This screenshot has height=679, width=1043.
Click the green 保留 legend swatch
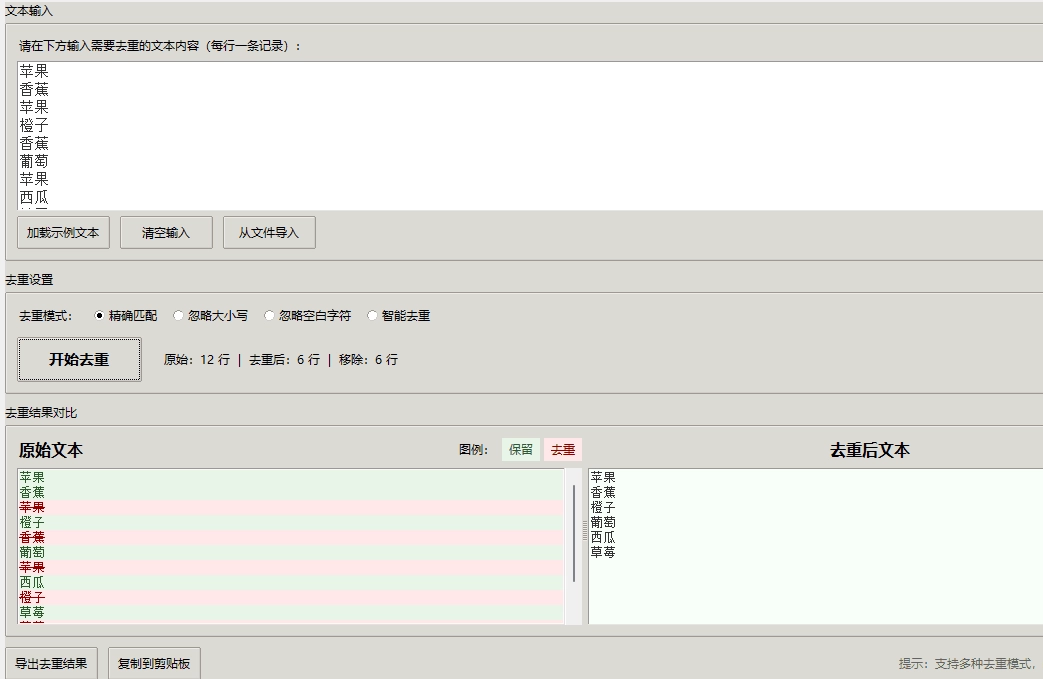[520, 450]
